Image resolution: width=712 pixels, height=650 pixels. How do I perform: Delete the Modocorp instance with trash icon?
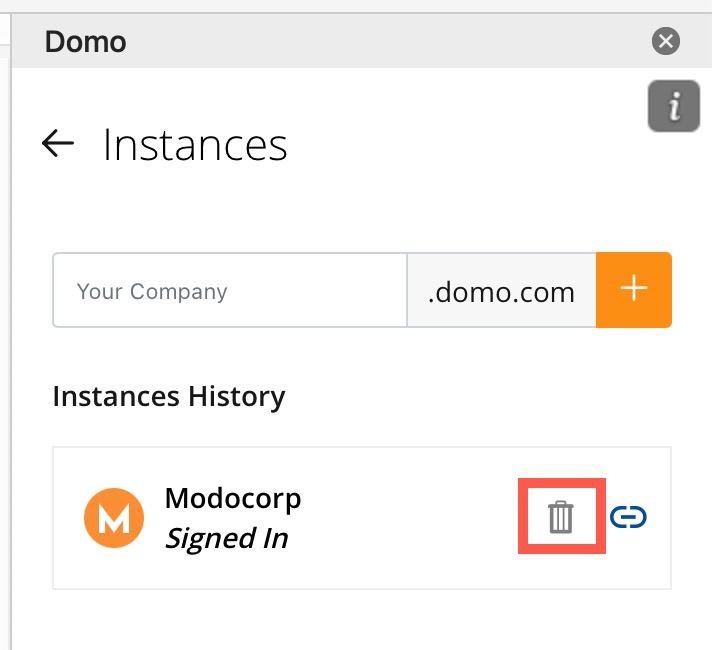(561, 517)
